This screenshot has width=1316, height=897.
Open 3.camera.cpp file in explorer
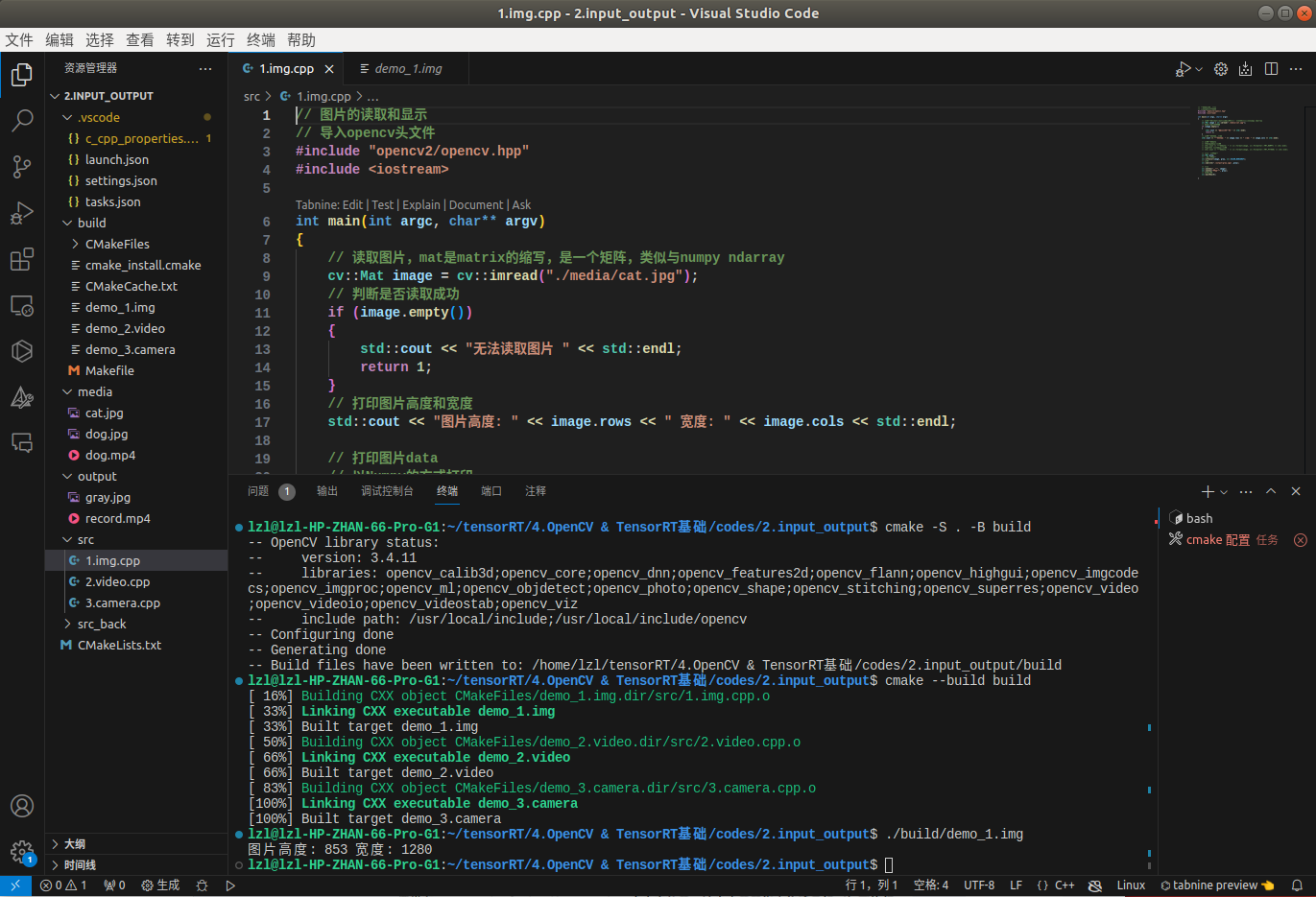[122, 602]
